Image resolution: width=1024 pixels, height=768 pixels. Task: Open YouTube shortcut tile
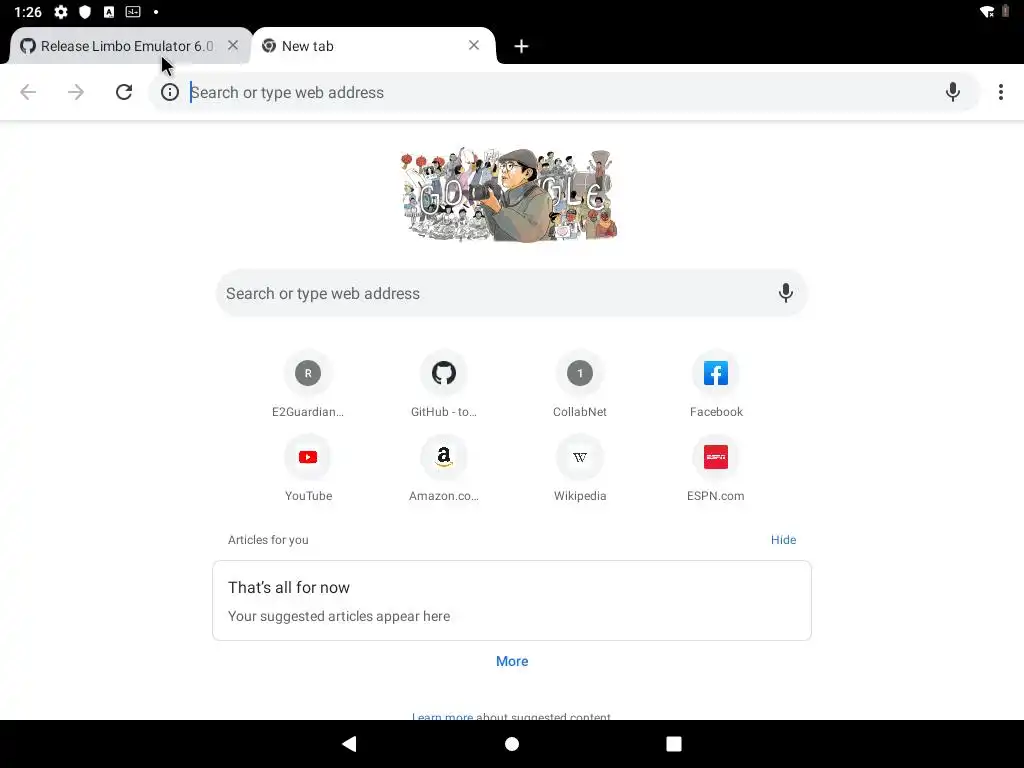point(308,469)
